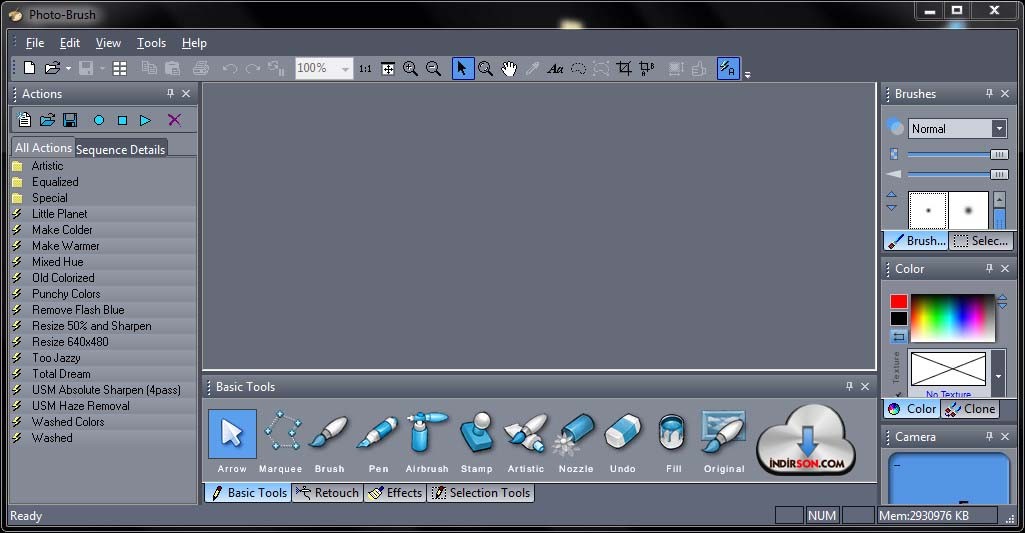The image size is (1025, 533).
Task: Select the Arrow tool in Basic Tools
Action: pos(232,434)
